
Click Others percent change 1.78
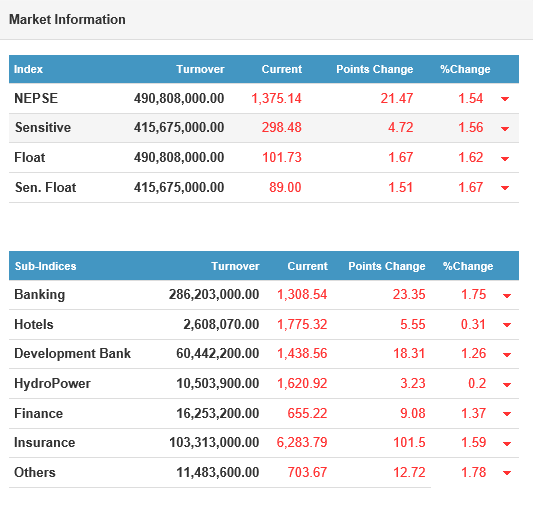click(473, 472)
